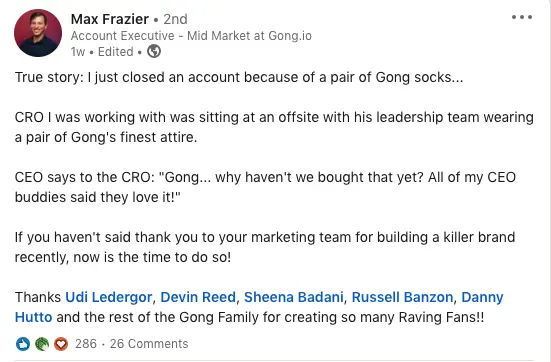Click the green celebrate reaction icon

coord(42,344)
